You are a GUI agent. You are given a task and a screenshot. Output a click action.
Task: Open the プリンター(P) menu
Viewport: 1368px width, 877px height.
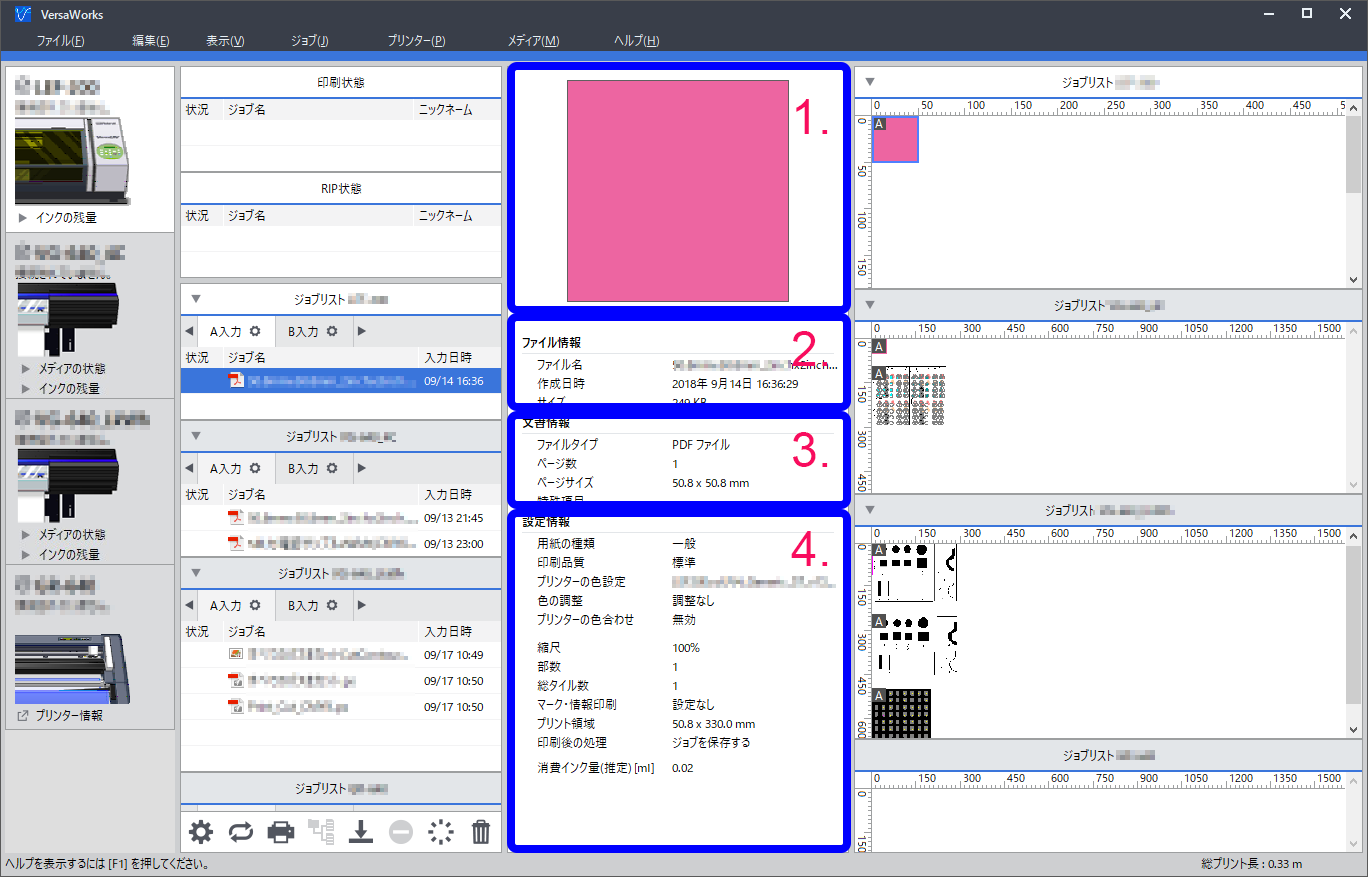(x=416, y=41)
